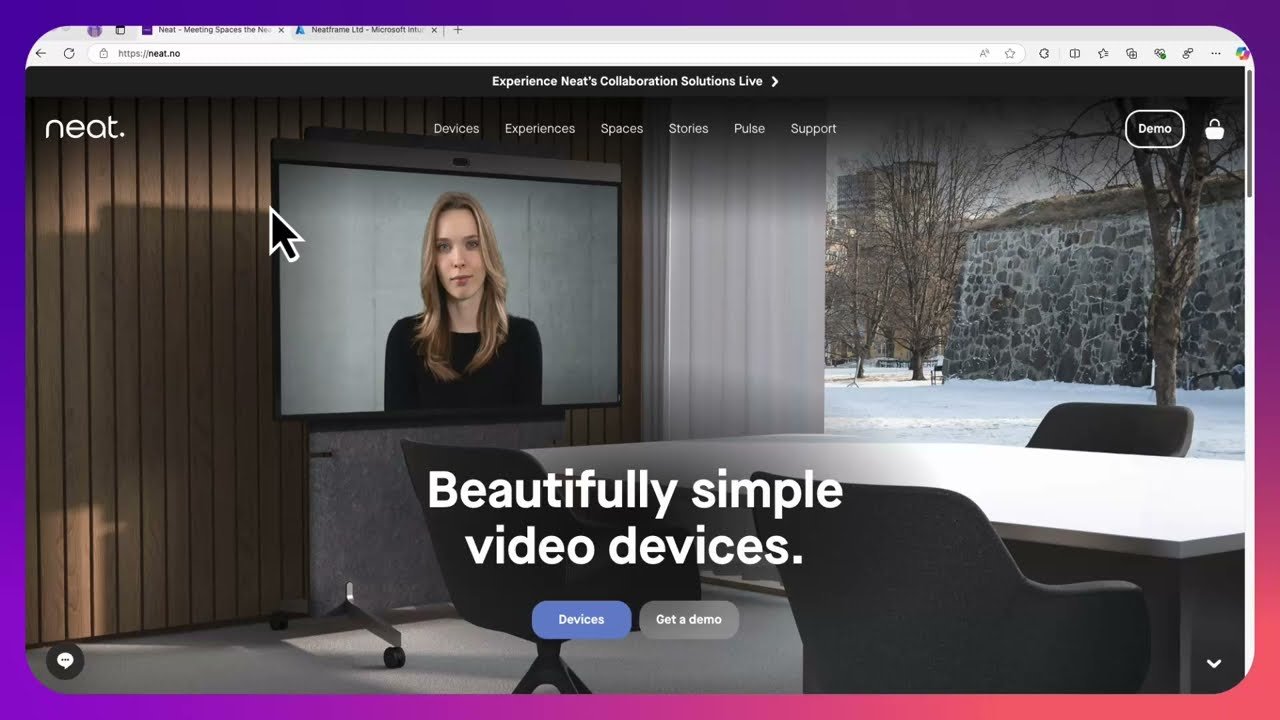Click the site permissions lock icon

106,53
